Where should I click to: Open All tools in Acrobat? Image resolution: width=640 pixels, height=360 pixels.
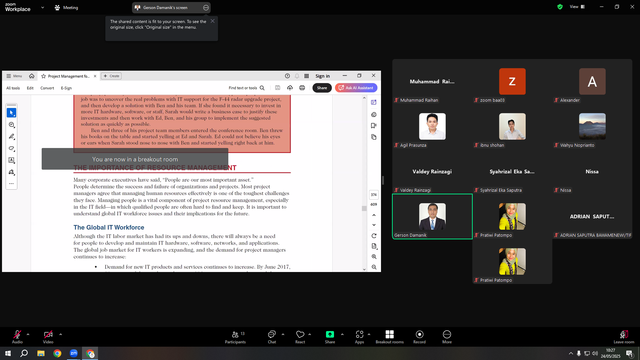[x=13, y=88]
